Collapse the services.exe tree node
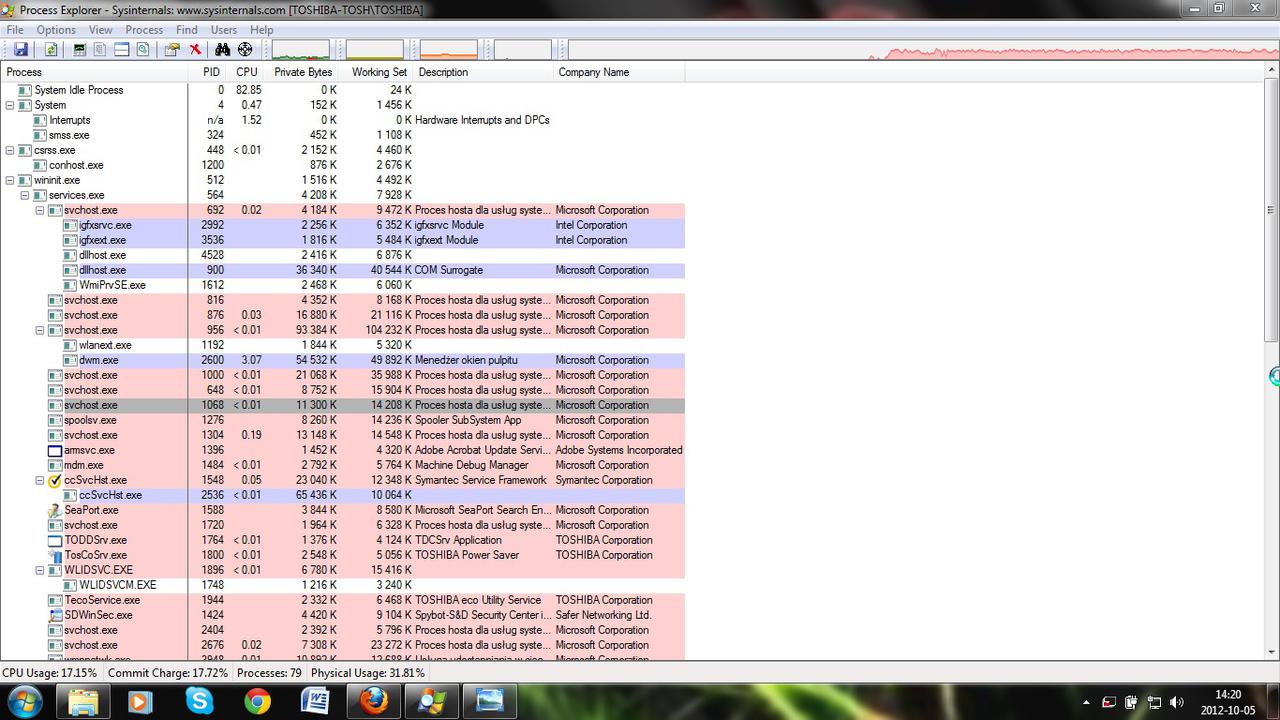Screen dimensions: 1280x720 25,195
